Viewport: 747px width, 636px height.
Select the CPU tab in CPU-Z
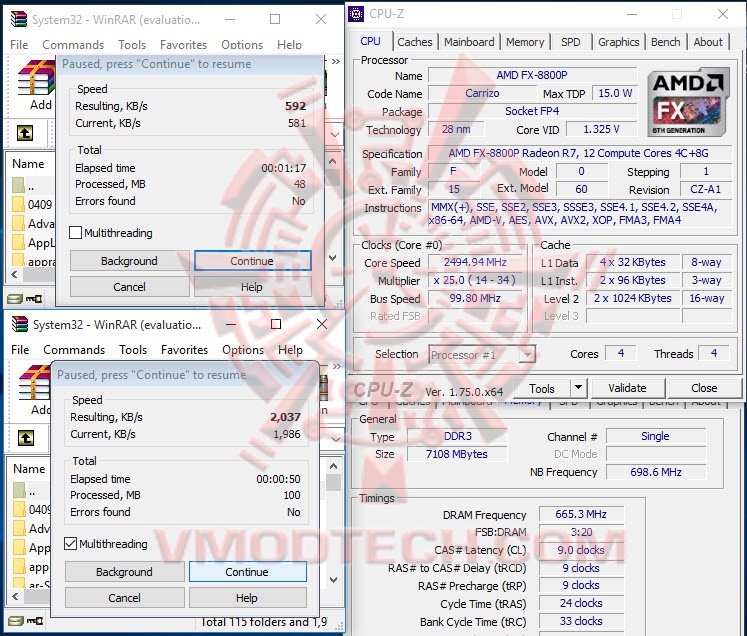(370, 41)
